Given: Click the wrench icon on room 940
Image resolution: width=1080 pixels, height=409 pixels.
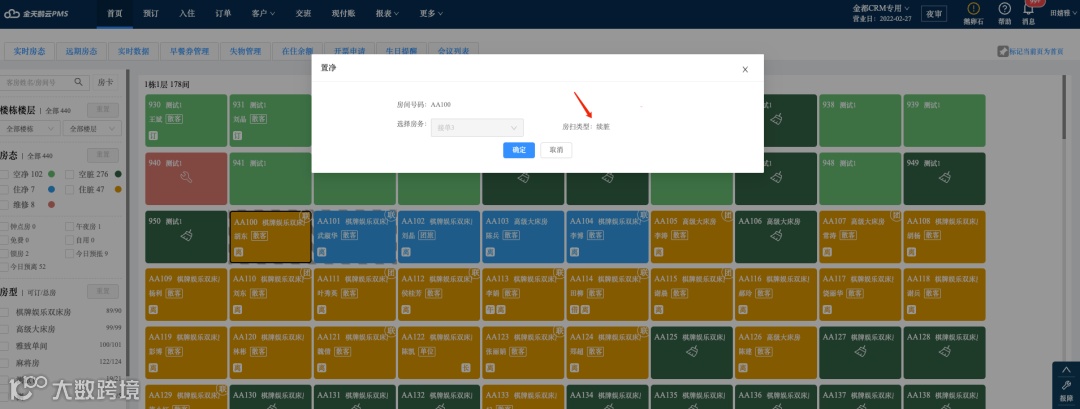Looking at the screenshot, I should (186, 178).
